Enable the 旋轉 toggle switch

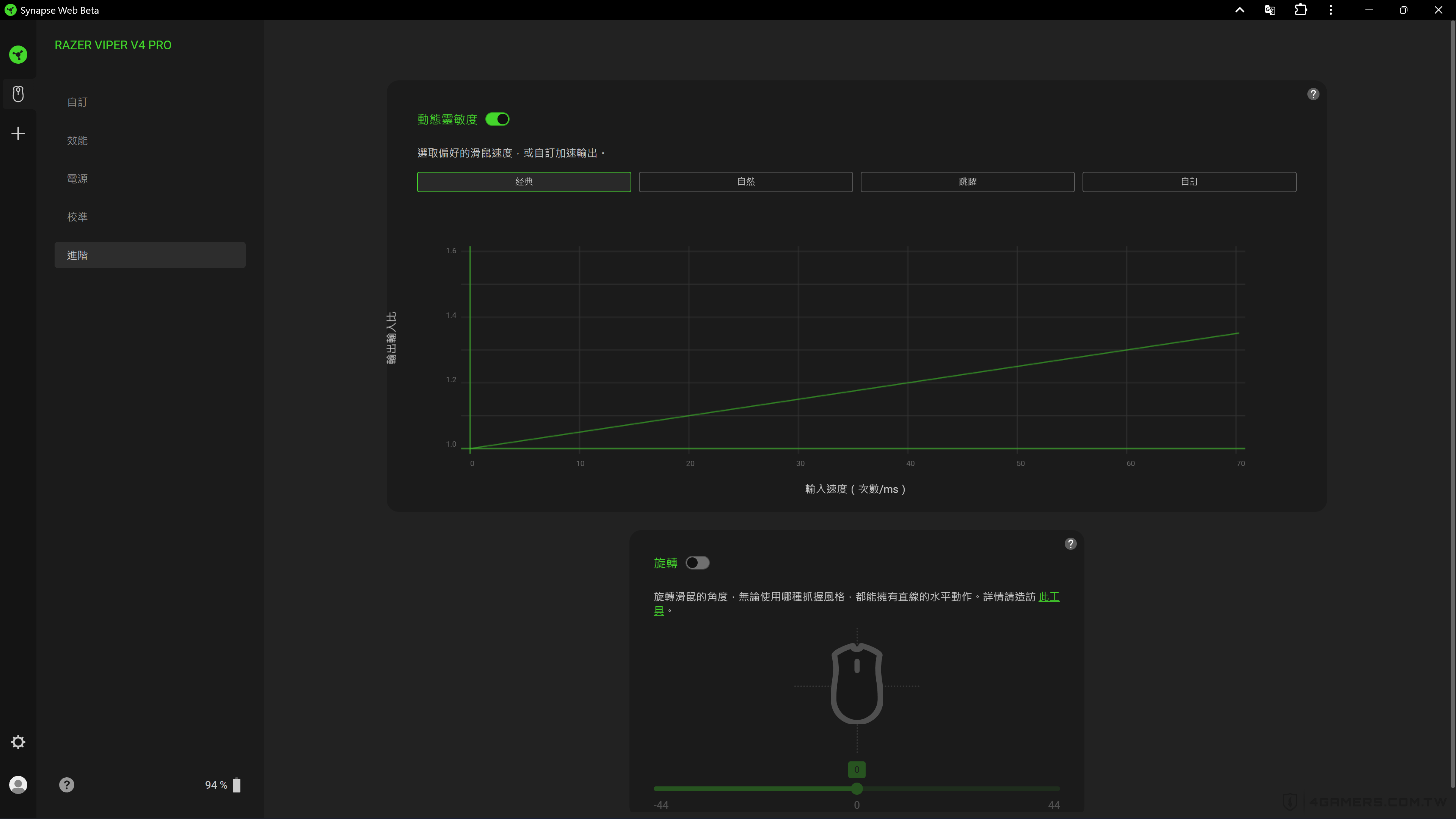(x=698, y=563)
